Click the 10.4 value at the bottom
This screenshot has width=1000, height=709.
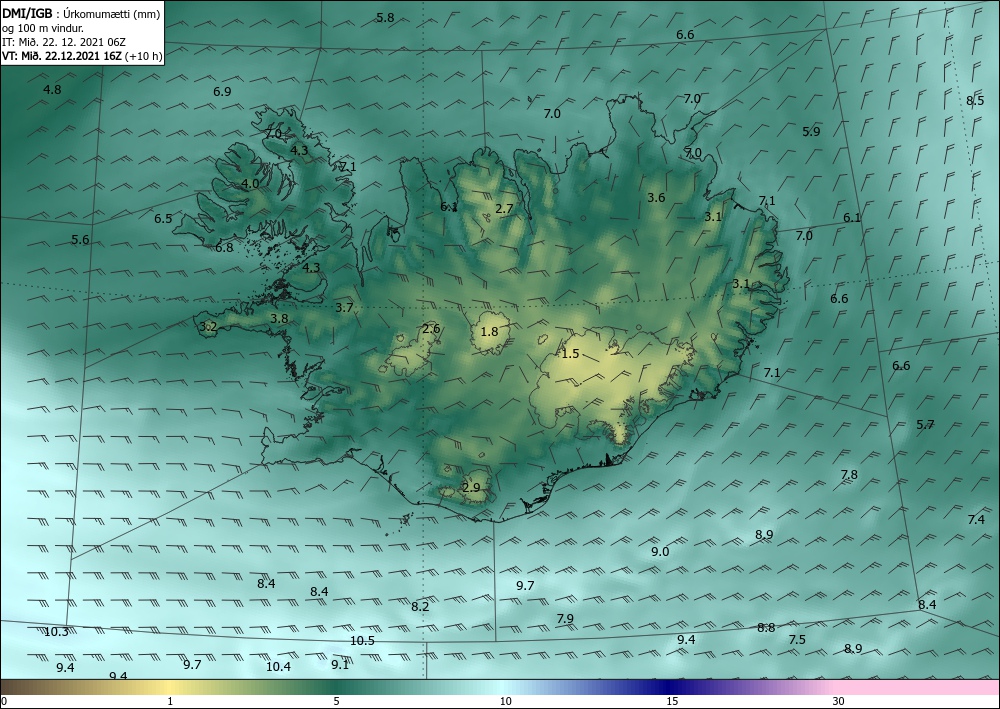click(x=279, y=667)
